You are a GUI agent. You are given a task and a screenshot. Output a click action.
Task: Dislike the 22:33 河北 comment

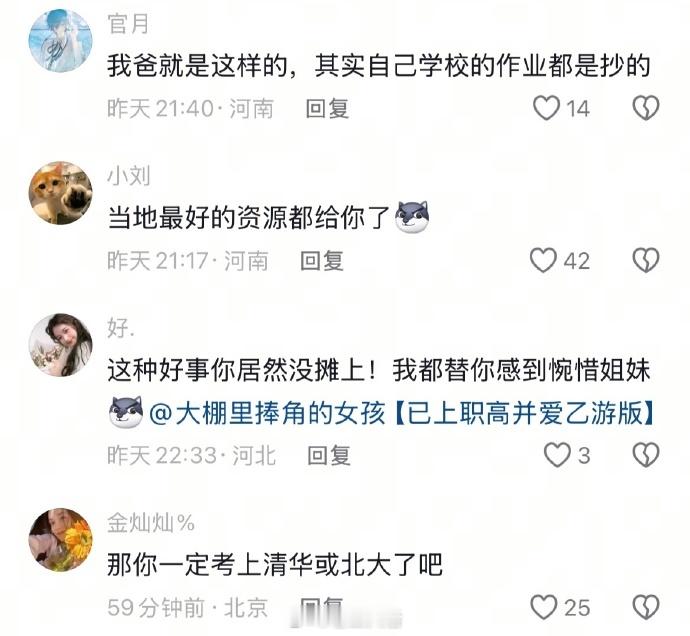tap(646, 455)
